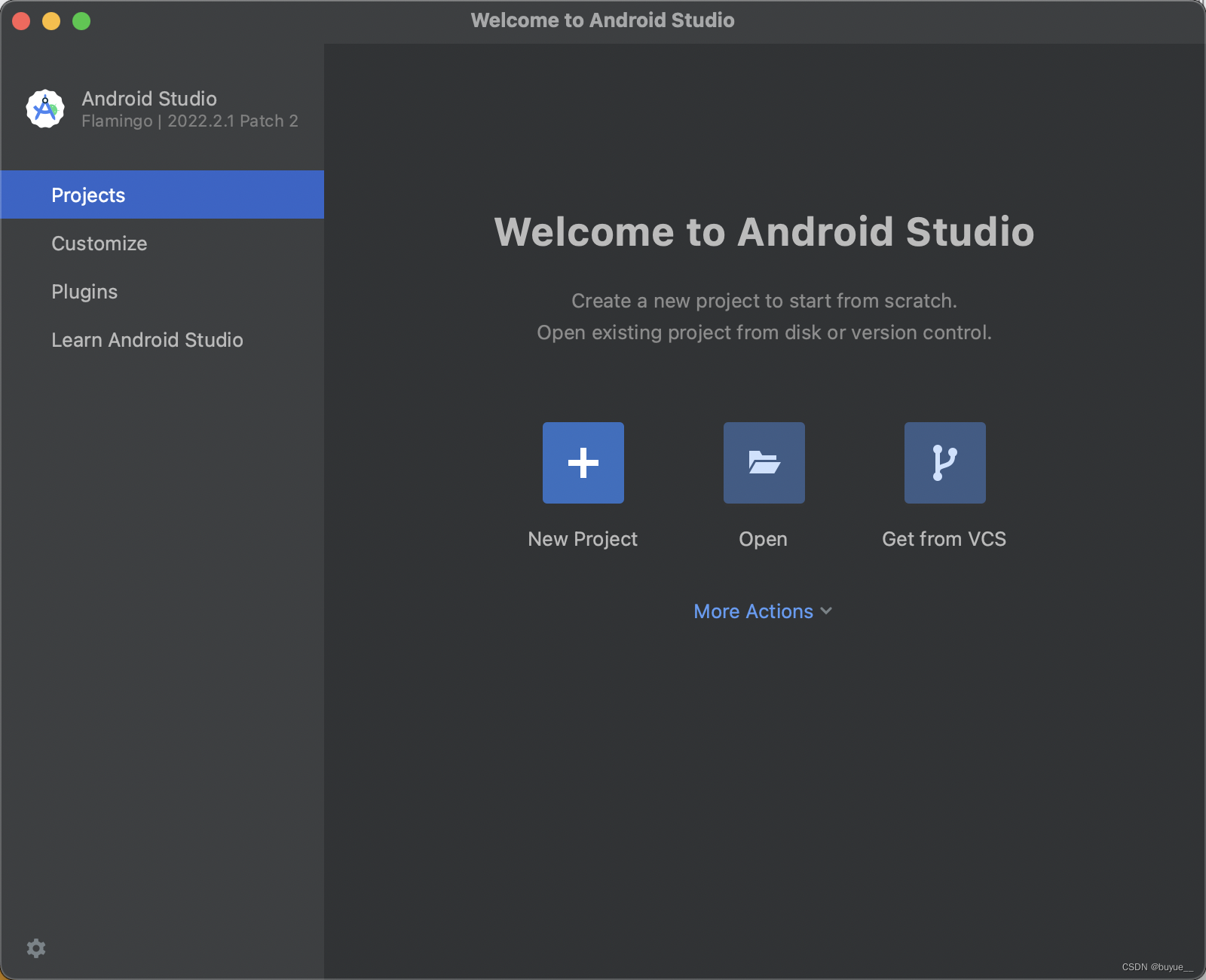Open the Plugins tab
1206x980 pixels.
pos(162,292)
